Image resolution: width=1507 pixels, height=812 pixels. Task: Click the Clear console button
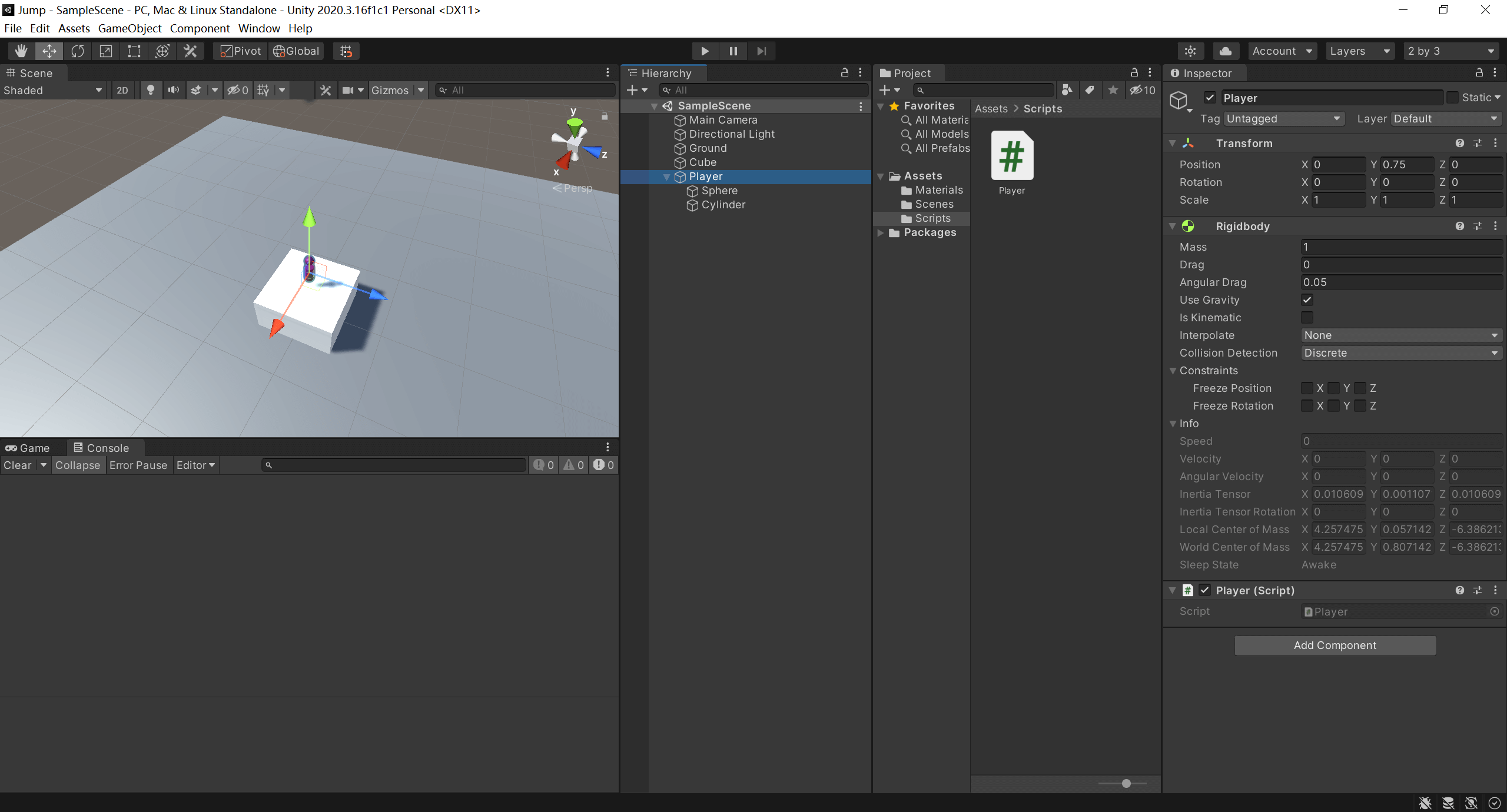18,465
